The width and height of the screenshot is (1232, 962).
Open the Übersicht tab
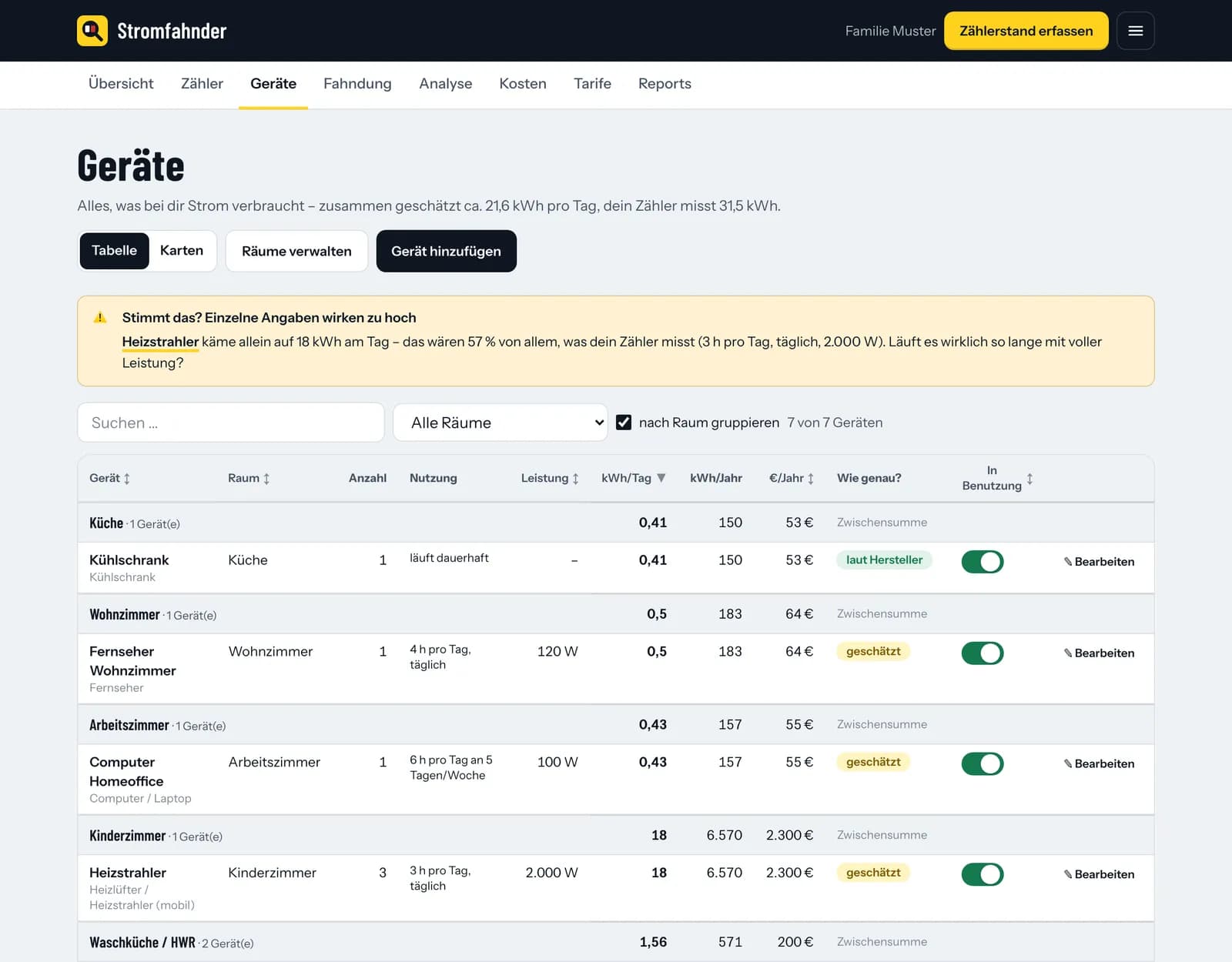121,83
